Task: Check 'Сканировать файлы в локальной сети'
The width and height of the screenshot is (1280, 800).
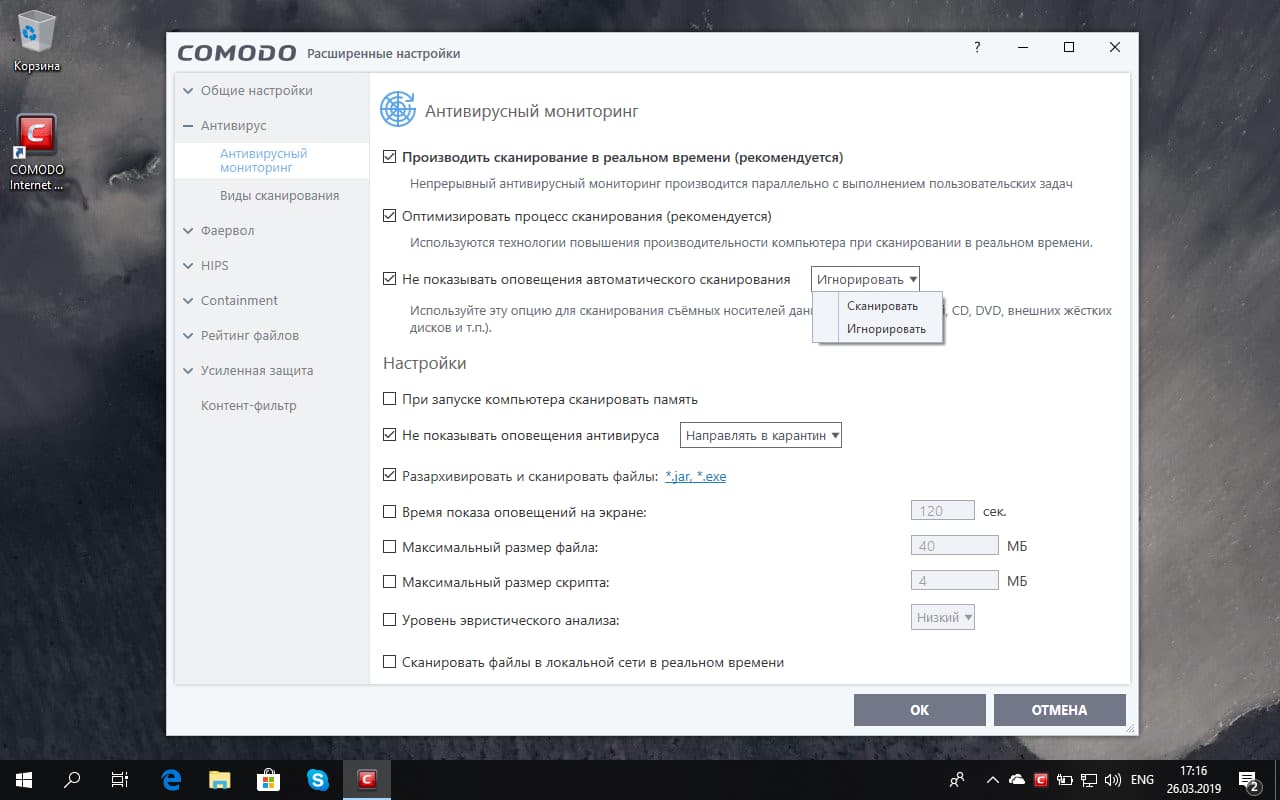Action: [x=390, y=662]
